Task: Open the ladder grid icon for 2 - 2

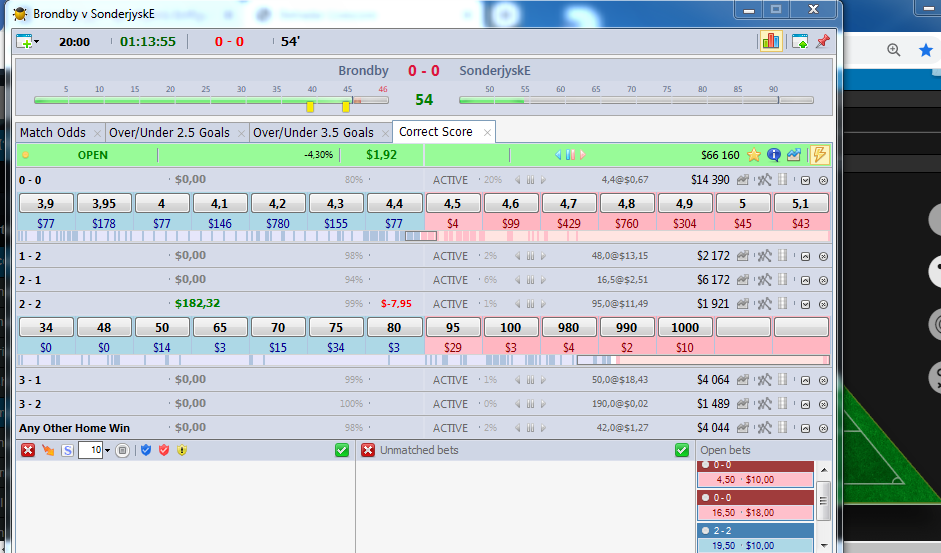Action: 783,304
